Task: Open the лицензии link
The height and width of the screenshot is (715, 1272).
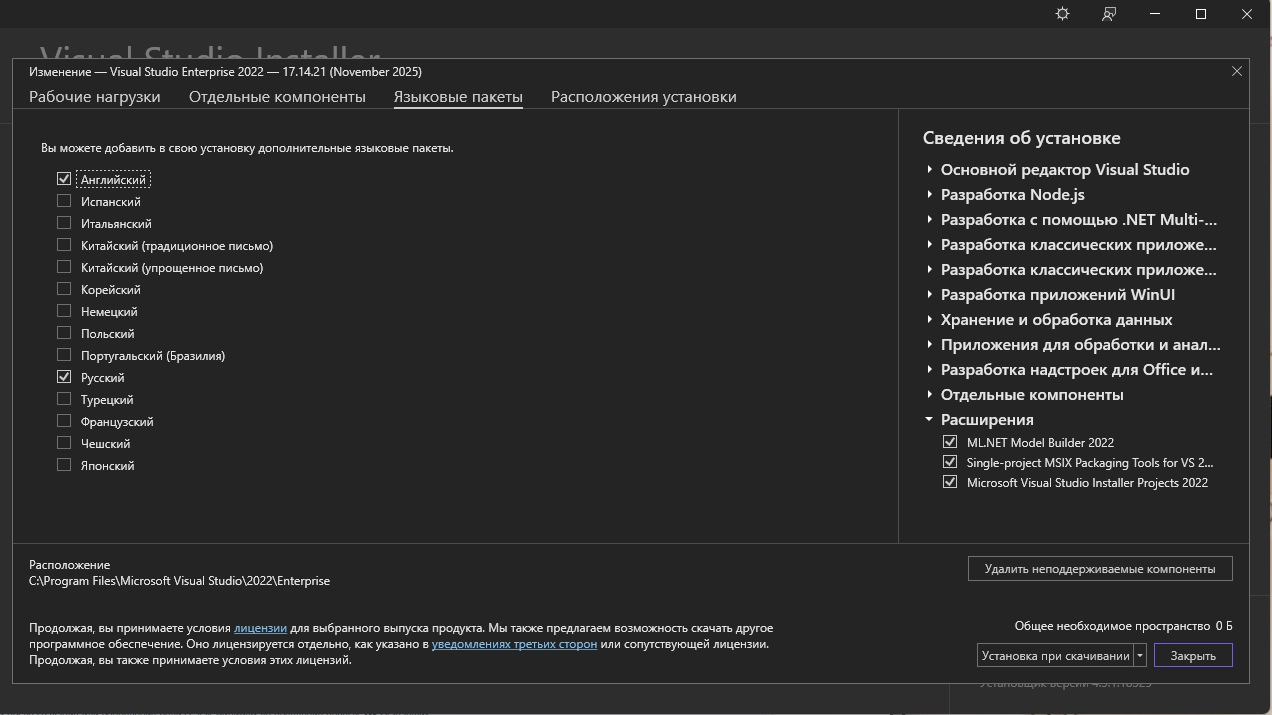Action: (260, 628)
